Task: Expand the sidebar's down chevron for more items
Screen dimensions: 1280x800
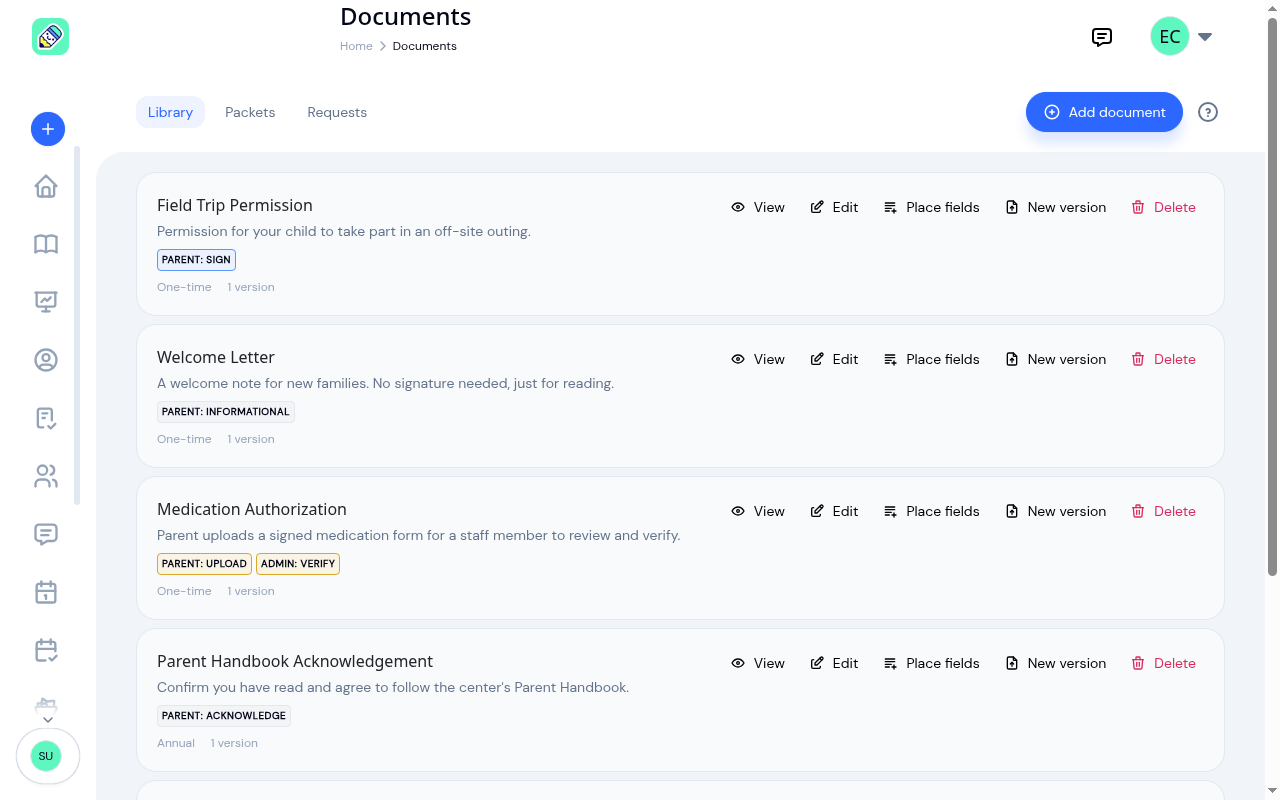Action: coord(47,719)
